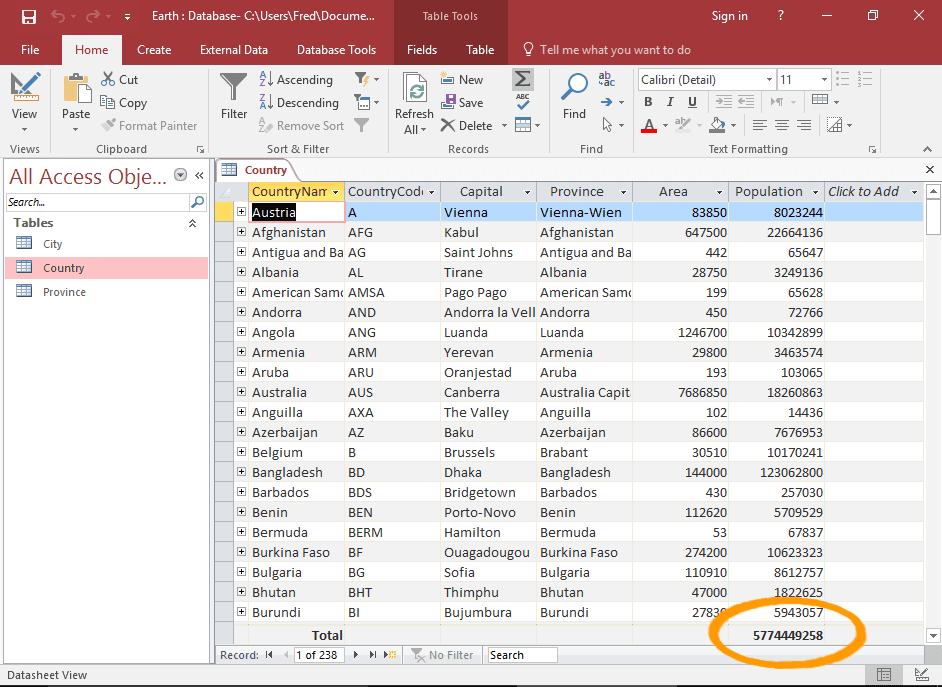Image resolution: width=942 pixels, height=687 pixels.
Task: Toggle Underline formatting
Action: click(x=691, y=101)
